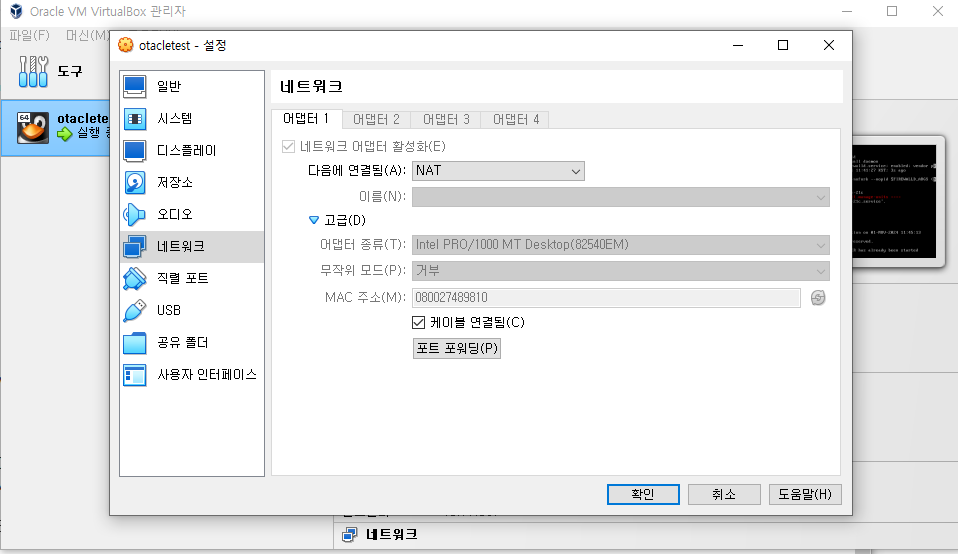Open the 직렬 포트 serial port icon
The height and width of the screenshot is (554, 958).
tap(134, 279)
